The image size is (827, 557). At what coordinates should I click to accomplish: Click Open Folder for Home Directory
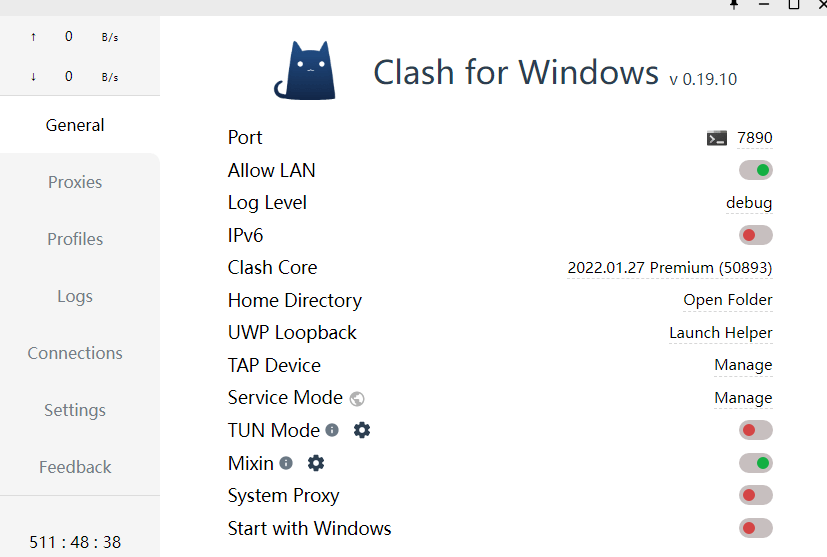pyautogui.click(x=728, y=300)
